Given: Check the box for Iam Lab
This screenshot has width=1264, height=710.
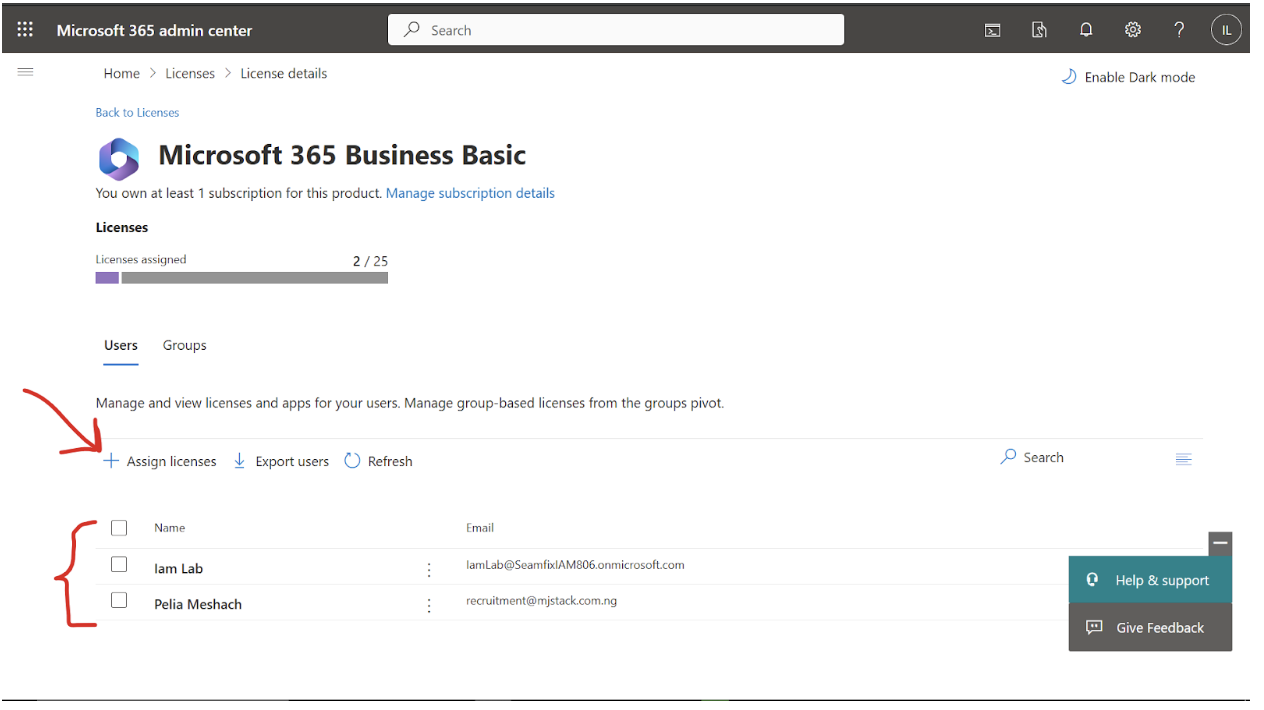Looking at the screenshot, I should 119,564.
